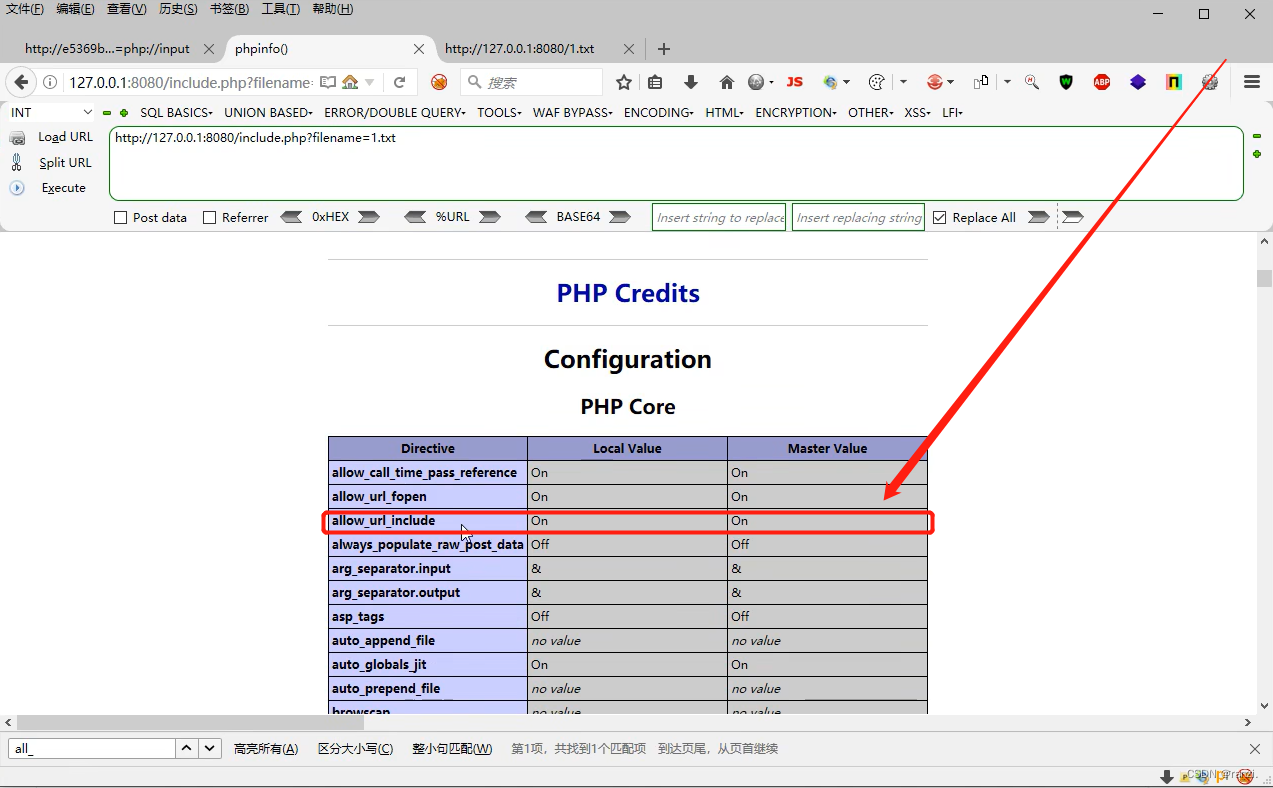Open the 书签(B) menu
This screenshot has width=1273, height=788.
229,9
